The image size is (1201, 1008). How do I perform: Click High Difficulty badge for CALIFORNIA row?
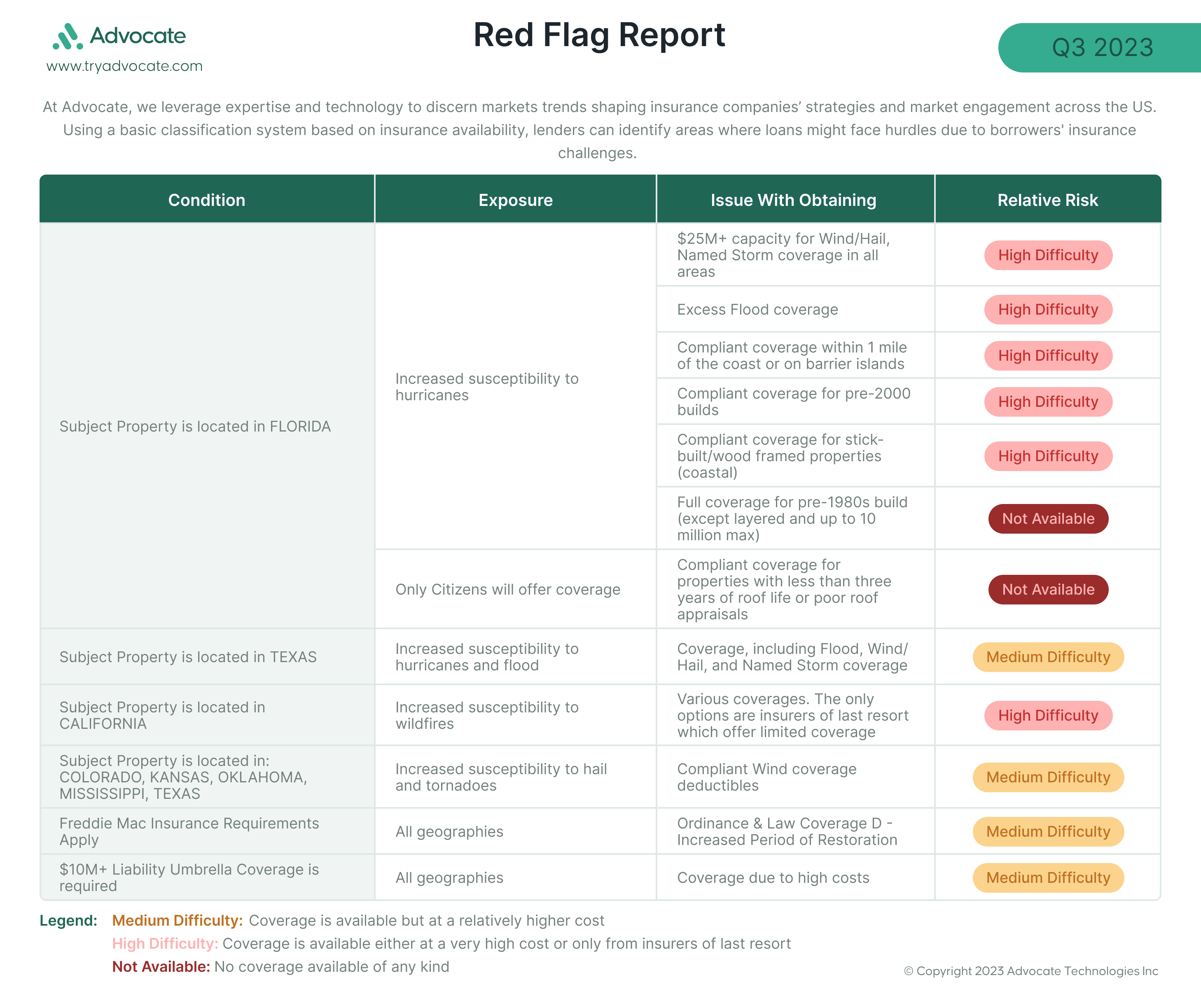pos(1048,715)
